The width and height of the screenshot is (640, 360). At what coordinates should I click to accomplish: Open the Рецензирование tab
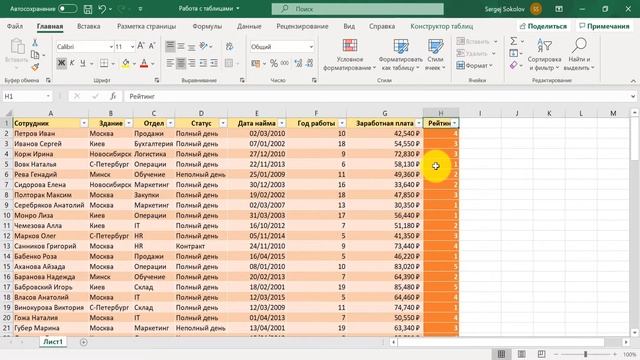(x=302, y=26)
